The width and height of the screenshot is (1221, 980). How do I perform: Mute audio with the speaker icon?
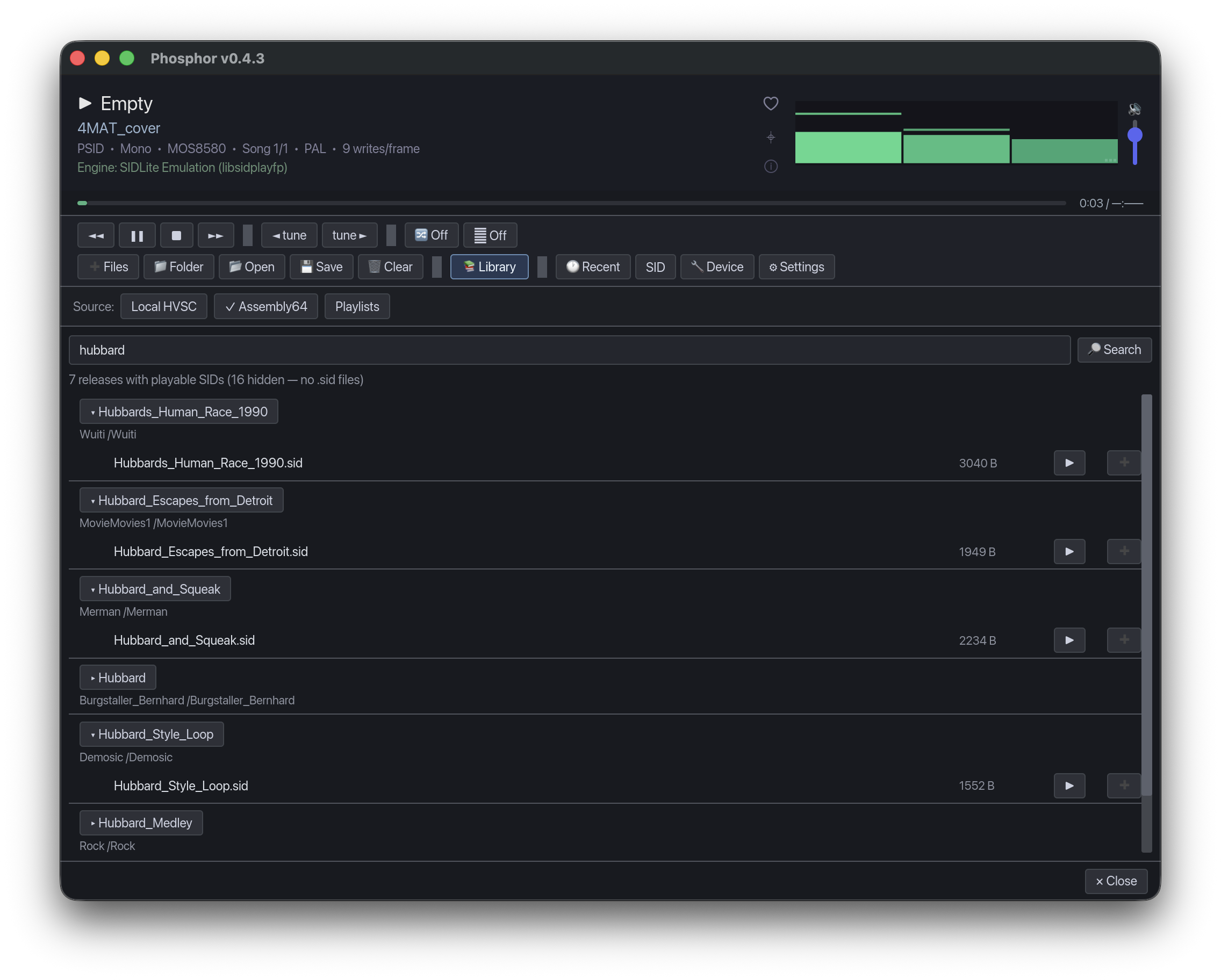click(1134, 109)
